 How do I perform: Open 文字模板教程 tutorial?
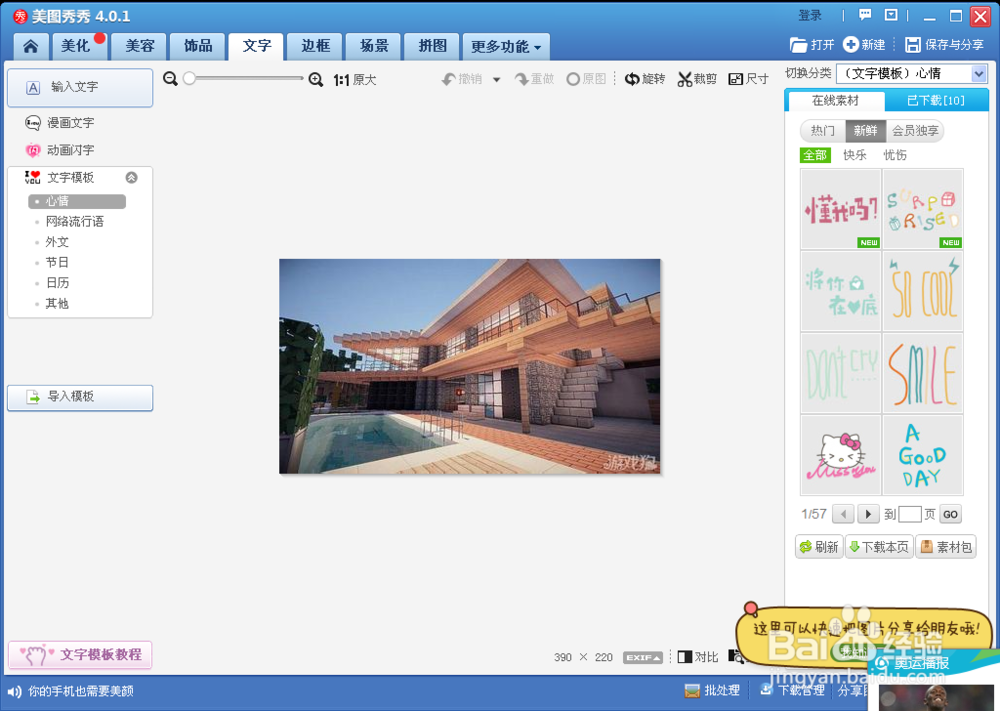(80, 655)
